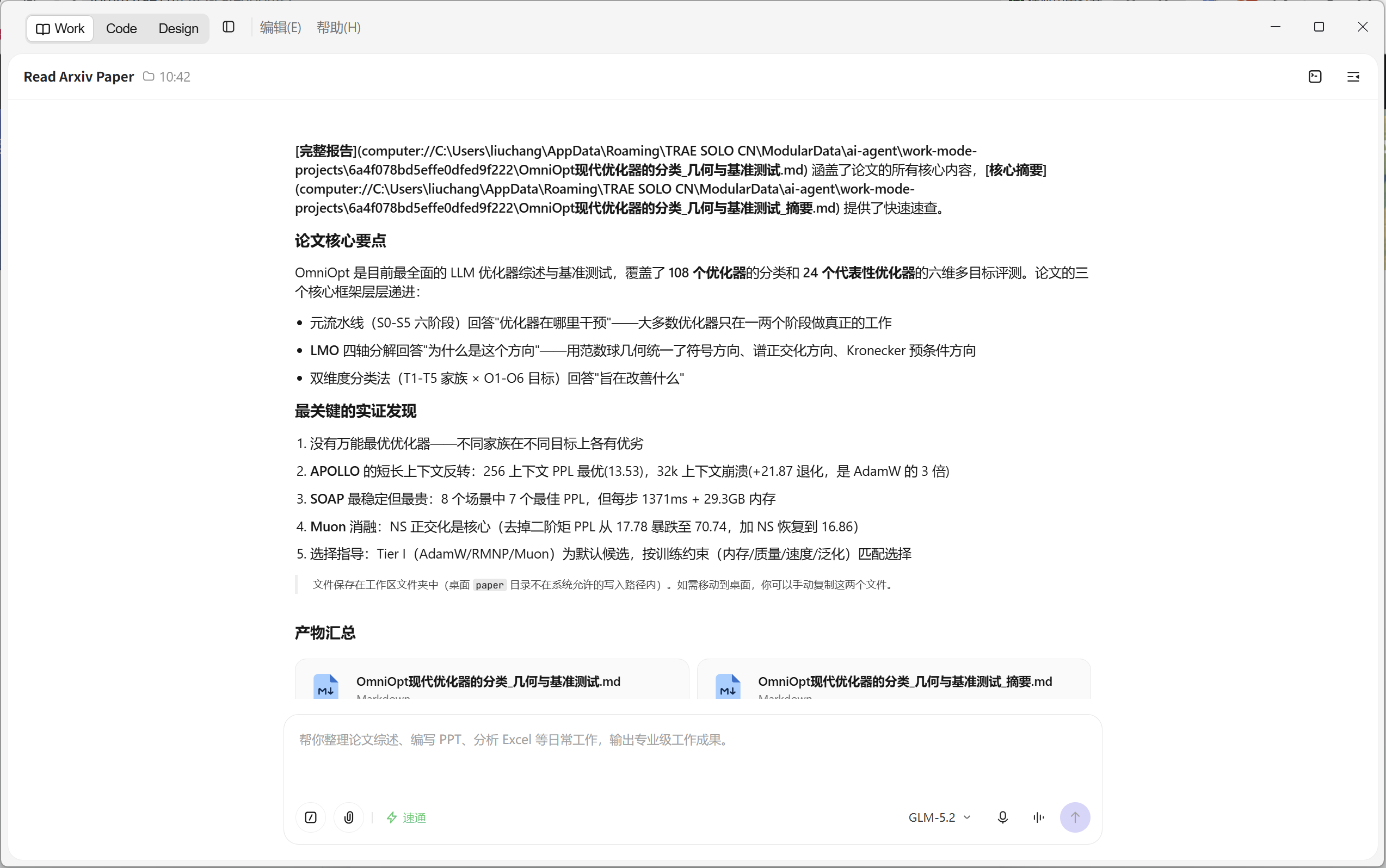Start voice input with the microphone icon
Viewport: 1386px width, 868px height.
tap(1002, 817)
